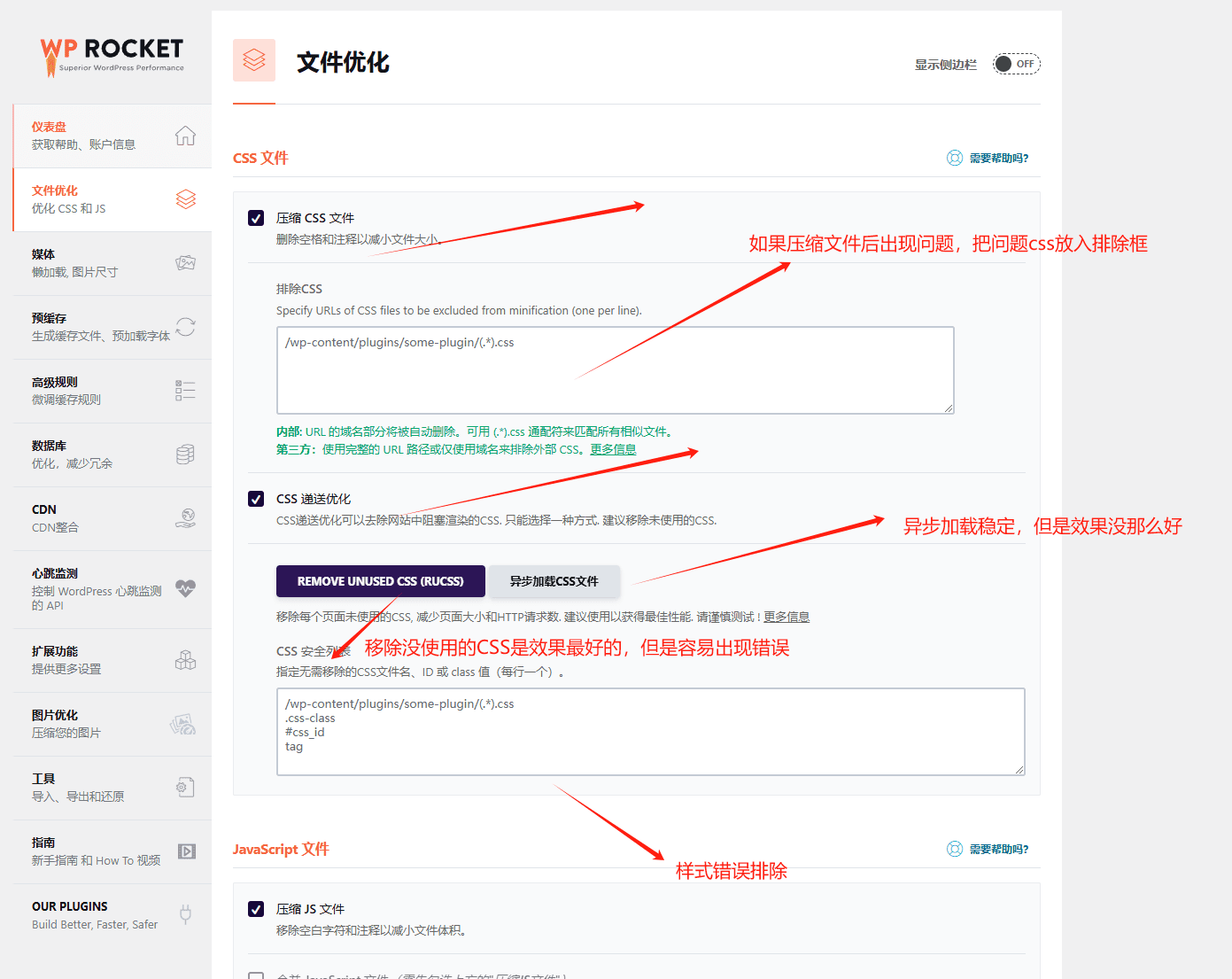Viewport: 1232px width, 979px height.
Task: Choose the 异步加载CSS文件 button
Action: [554, 581]
